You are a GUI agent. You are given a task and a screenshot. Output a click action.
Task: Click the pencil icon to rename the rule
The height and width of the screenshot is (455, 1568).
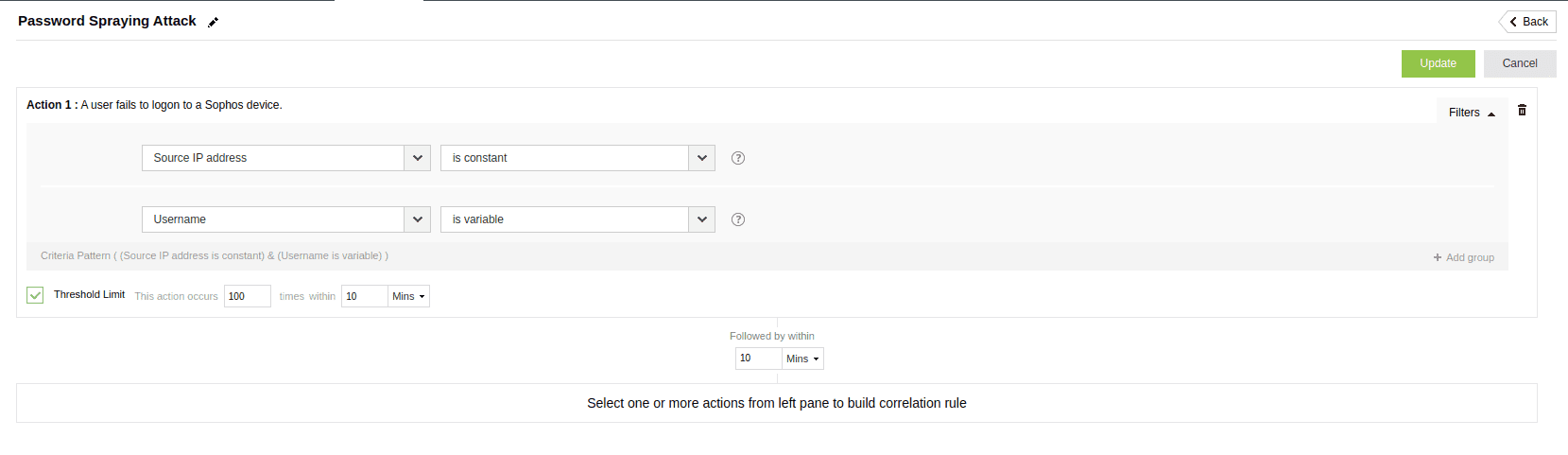(x=214, y=22)
